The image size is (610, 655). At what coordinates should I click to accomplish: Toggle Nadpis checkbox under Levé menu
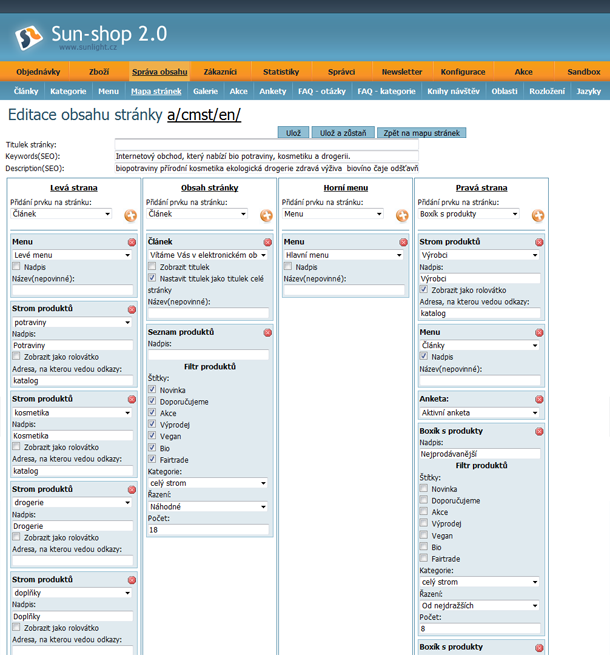coord(16,266)
